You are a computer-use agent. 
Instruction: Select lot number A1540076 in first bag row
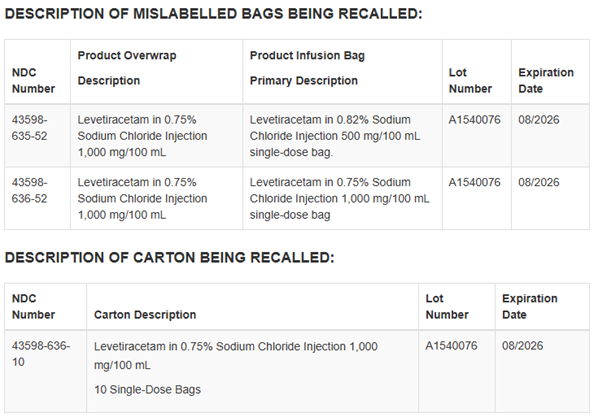tap(474, 120)
